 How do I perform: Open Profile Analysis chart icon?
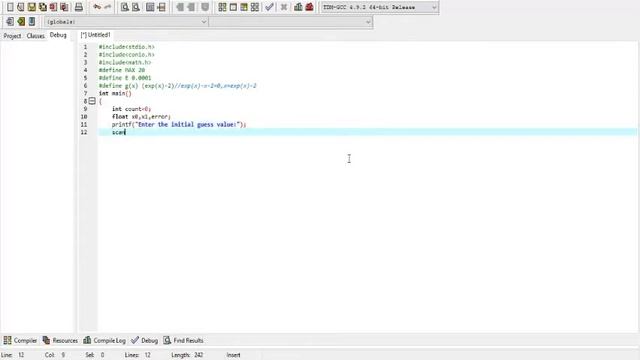(x=298, y=7)
